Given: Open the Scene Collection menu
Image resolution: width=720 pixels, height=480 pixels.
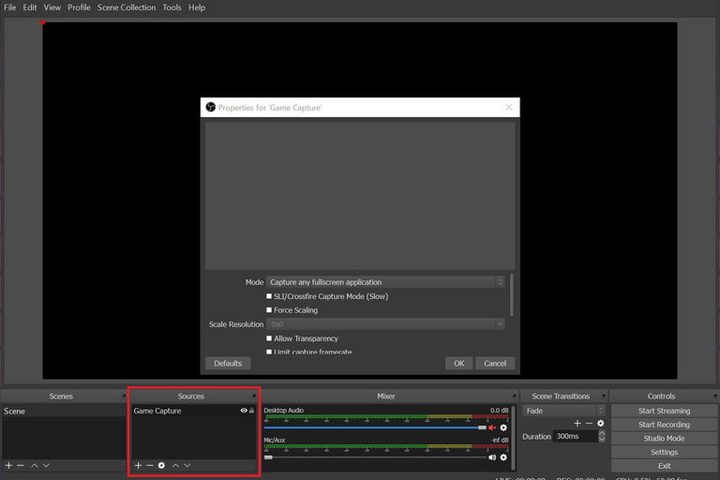Looking at the screenshot, I should (x=126, y=7).
